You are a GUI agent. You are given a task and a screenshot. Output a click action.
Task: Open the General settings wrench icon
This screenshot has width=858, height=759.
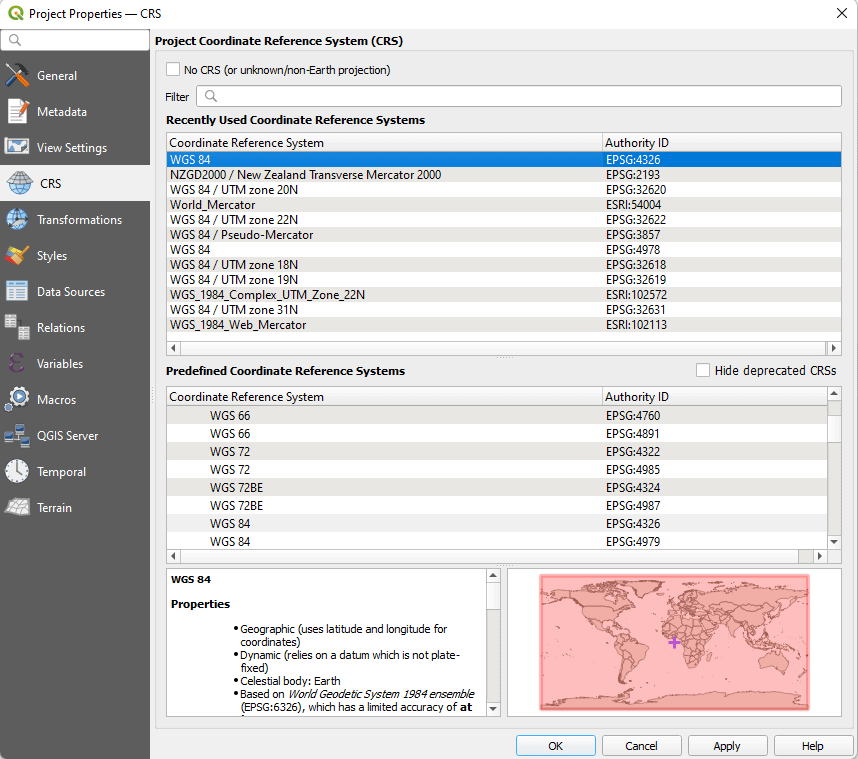click(17, 76)
